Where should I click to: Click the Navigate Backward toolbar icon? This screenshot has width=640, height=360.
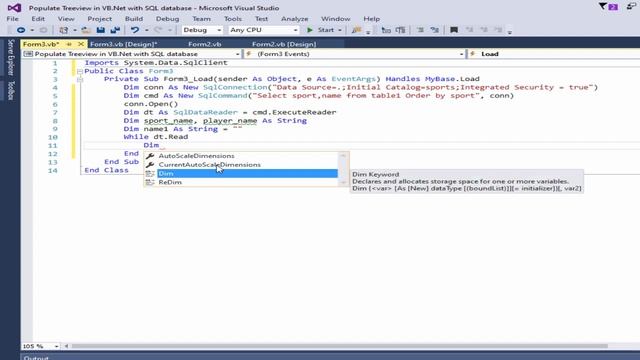pos(20,30)
